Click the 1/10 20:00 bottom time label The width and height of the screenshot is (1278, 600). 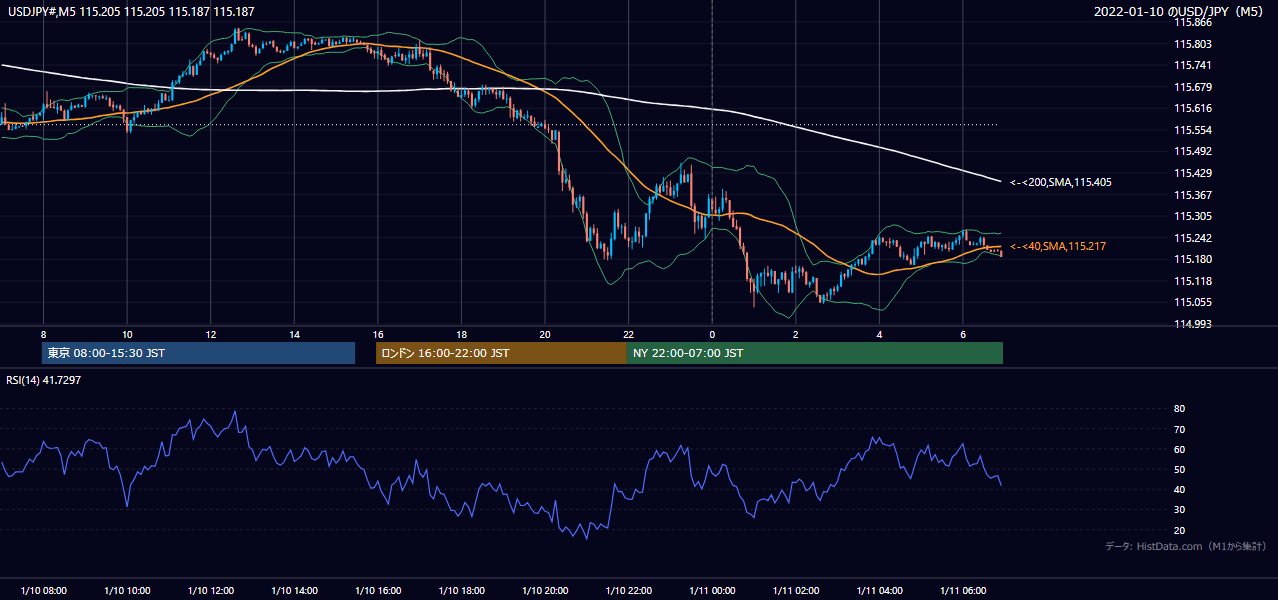point(545,591)
